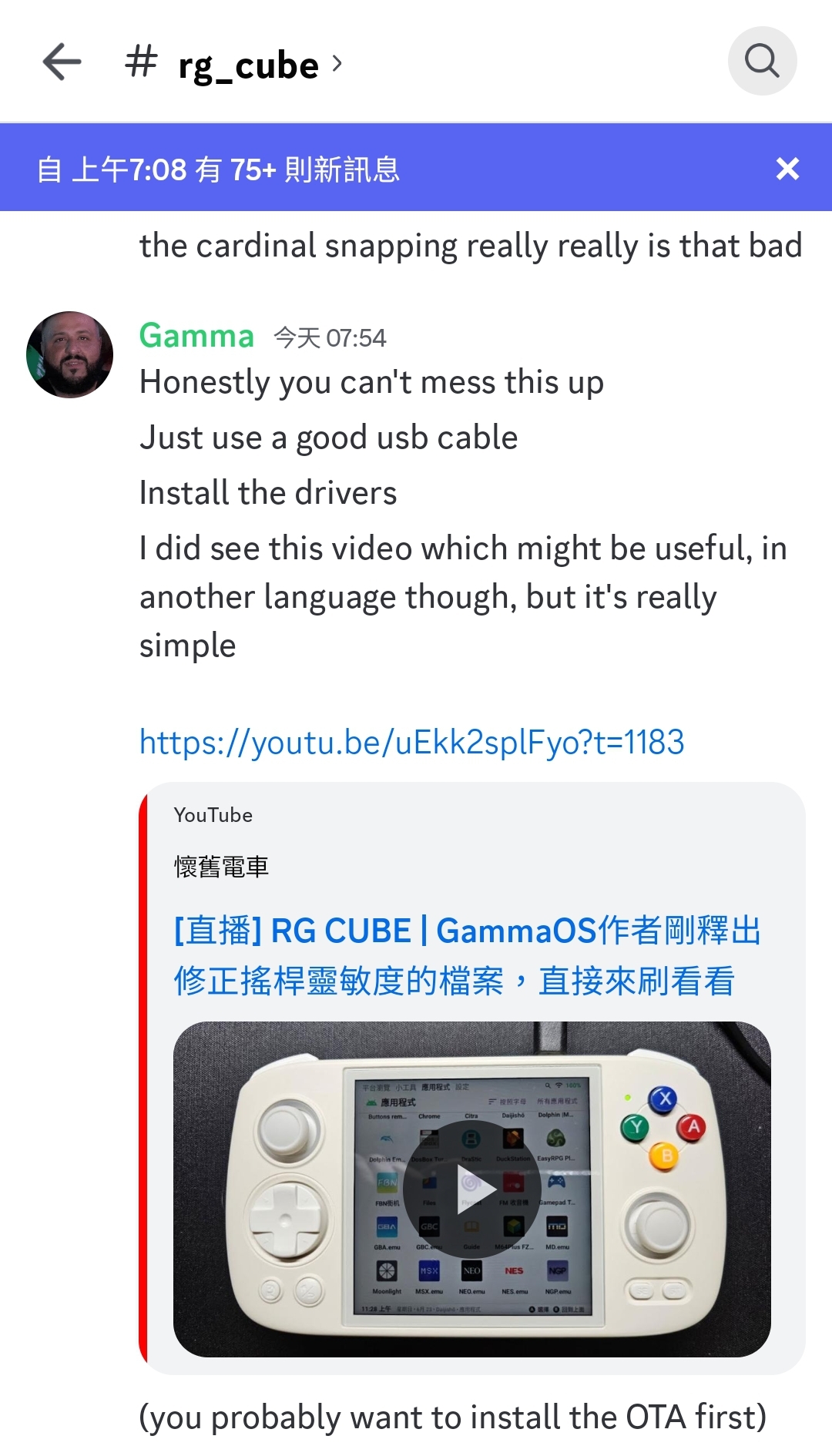Open the 懷舊電車 channel author link
The width and height of the screenshot is (832, 1456).
pos(221,867)
